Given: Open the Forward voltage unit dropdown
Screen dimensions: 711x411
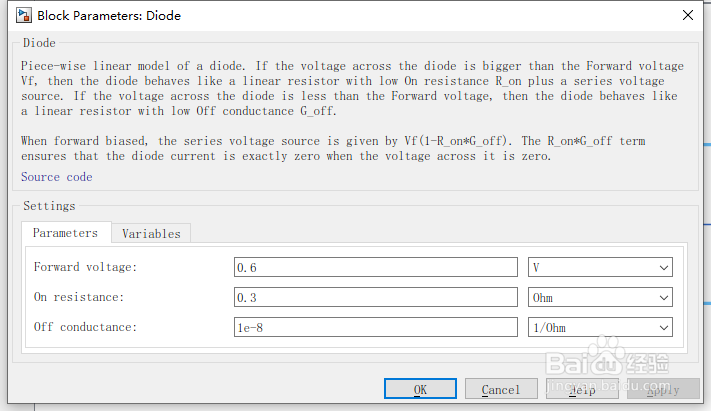Looking at the screenshot, I should (x=600, y=267).
